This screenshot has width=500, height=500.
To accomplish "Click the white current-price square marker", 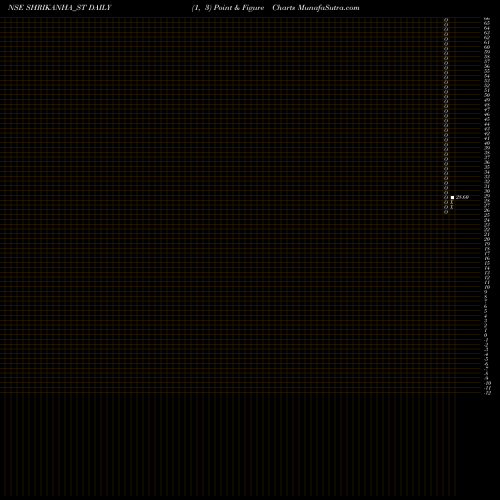I will pos(452,198).
